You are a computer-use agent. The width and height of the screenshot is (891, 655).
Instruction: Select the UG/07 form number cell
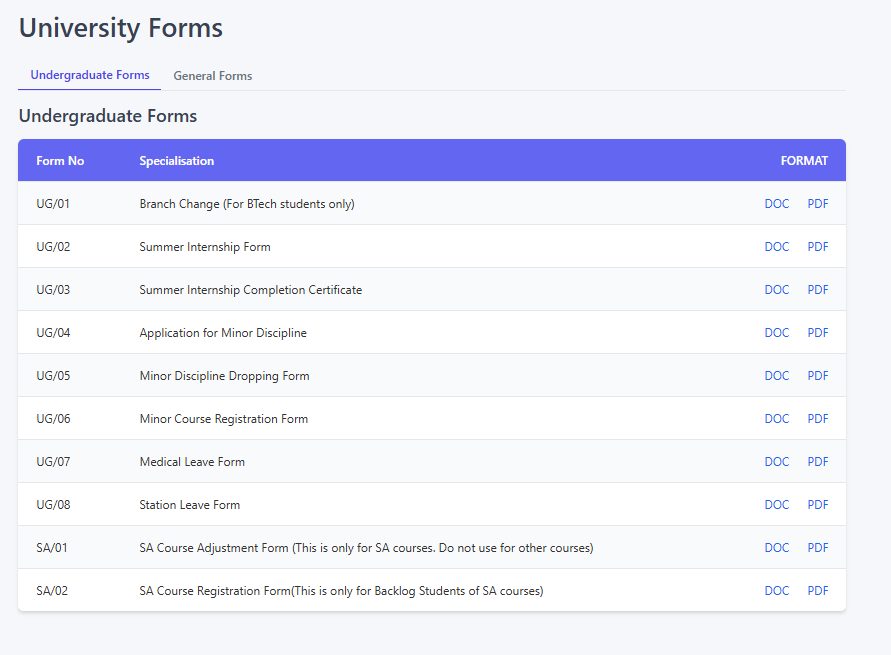(53, 462)
